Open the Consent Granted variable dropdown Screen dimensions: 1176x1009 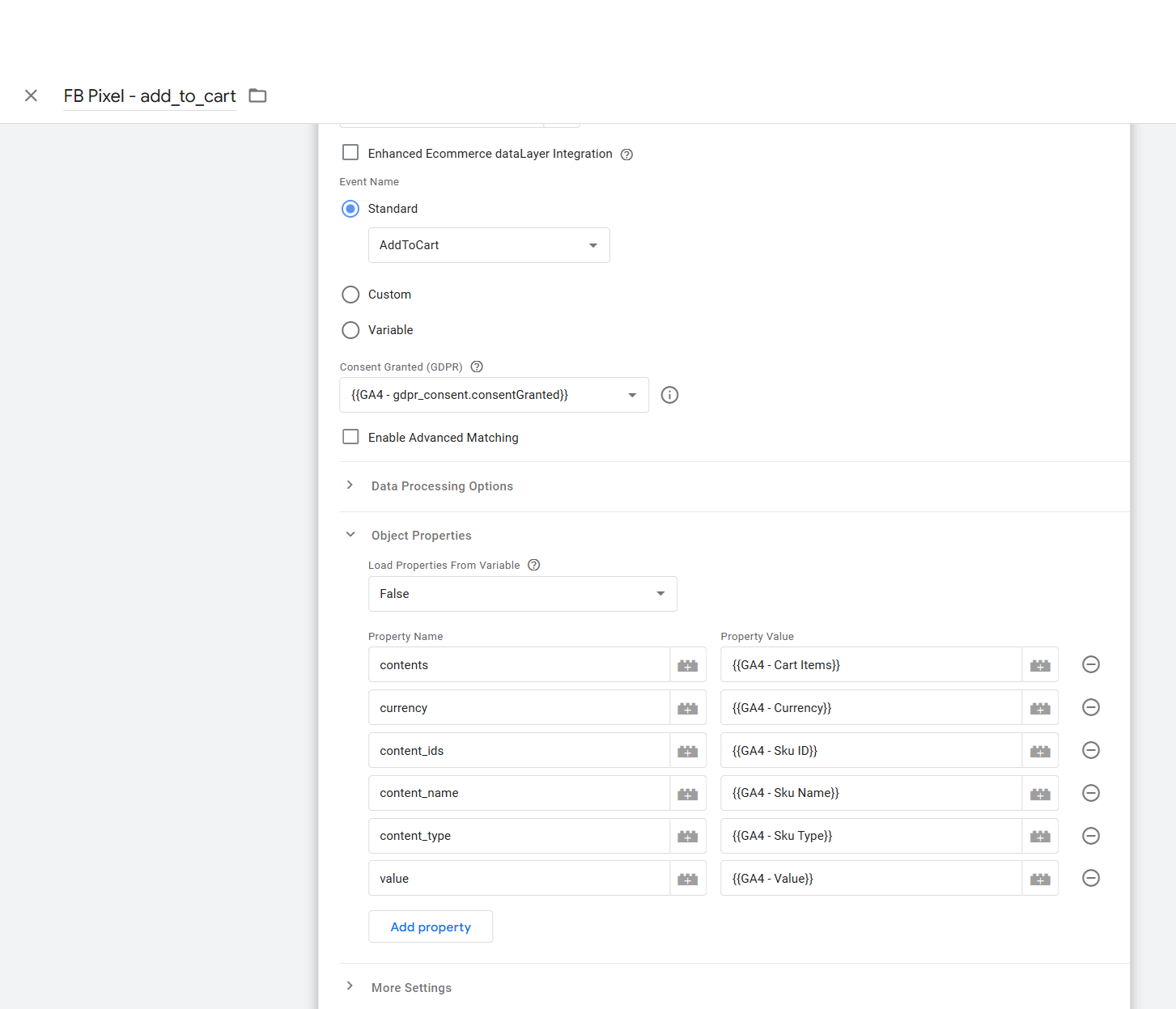(x=494, y=395)
